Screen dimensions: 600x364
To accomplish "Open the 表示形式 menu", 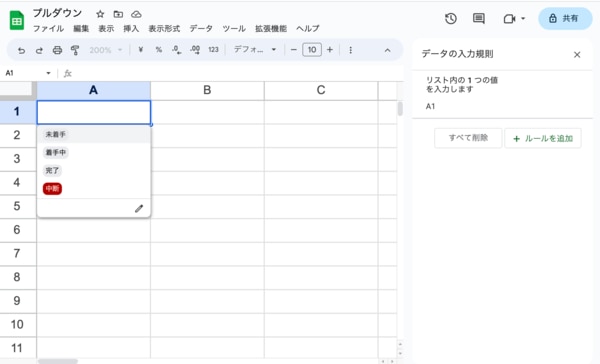I will point(164,29).
